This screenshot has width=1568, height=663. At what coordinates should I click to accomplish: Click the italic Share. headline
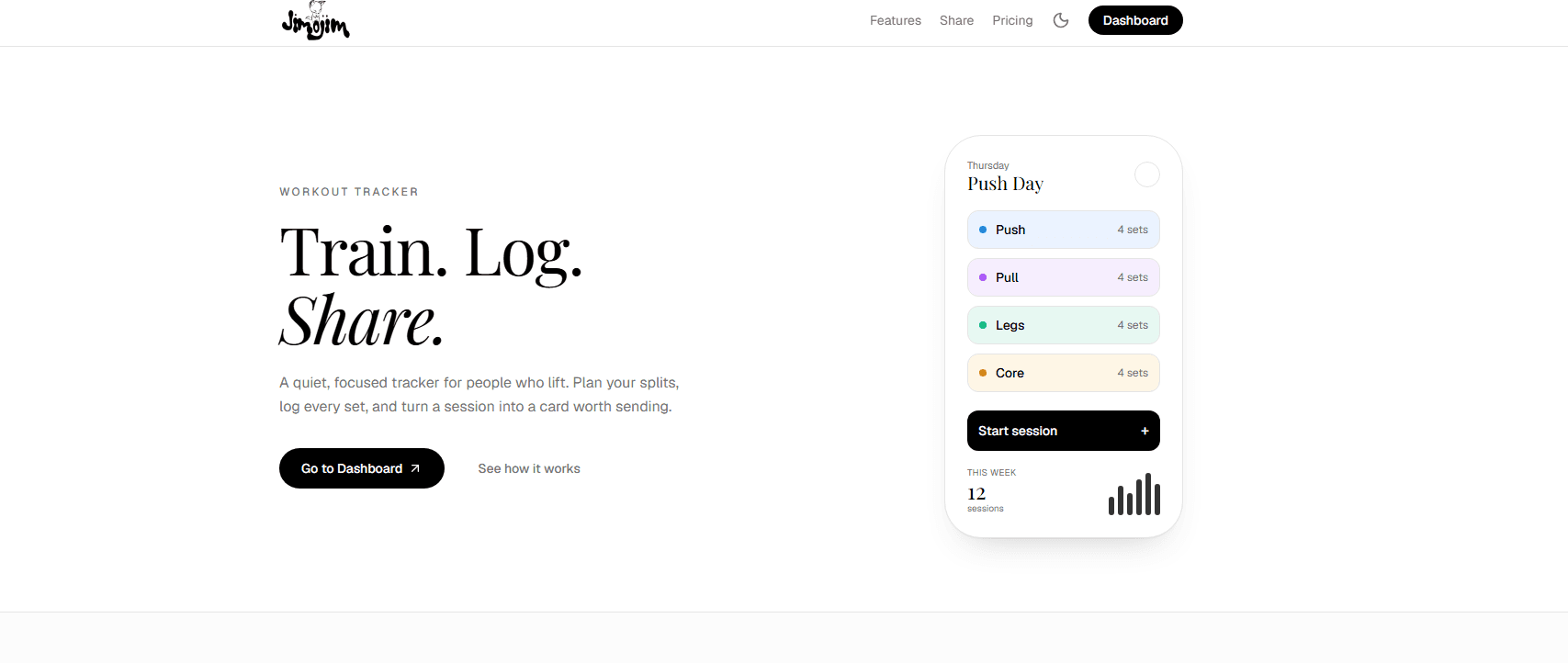click(x=362, y=321)
